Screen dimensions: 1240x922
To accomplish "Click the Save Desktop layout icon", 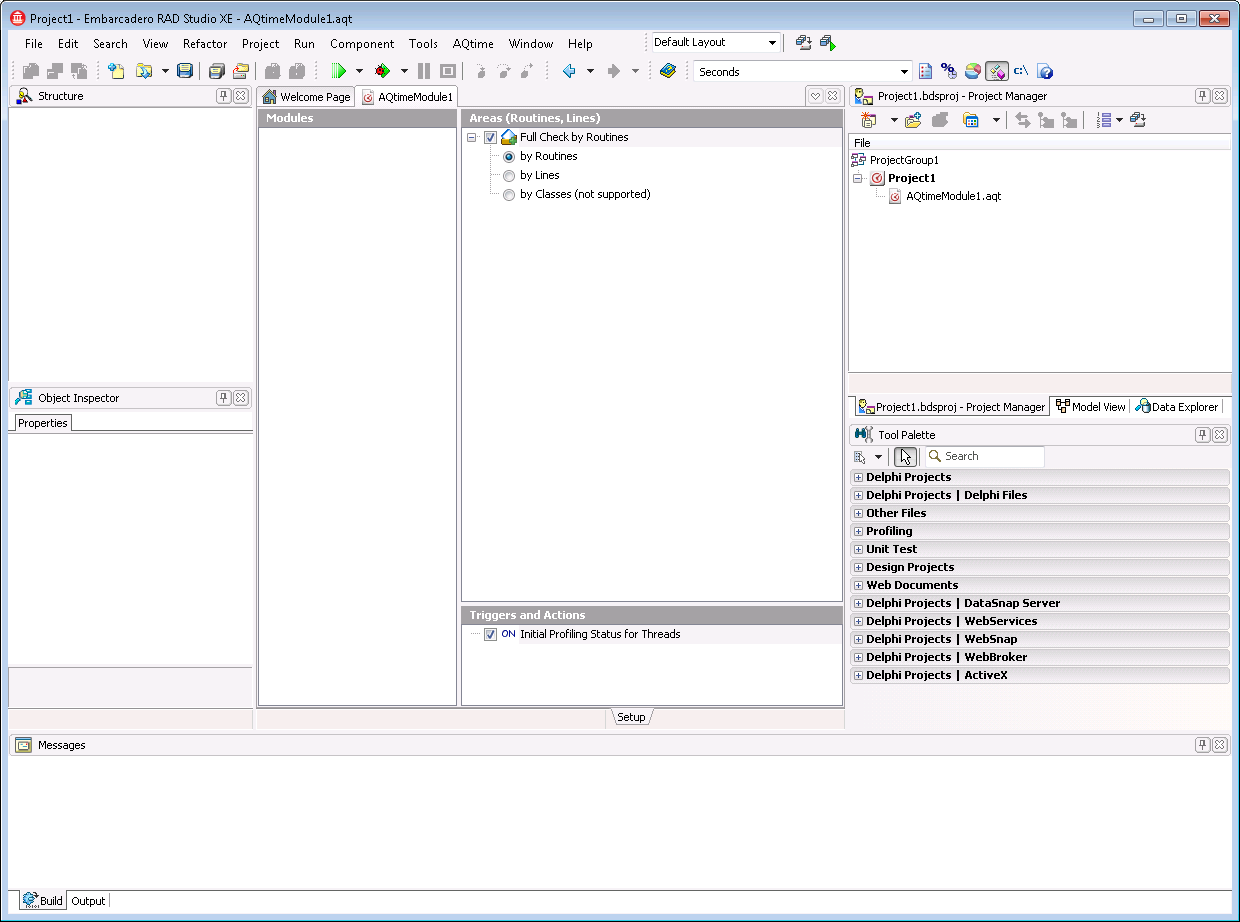I will click(x=803, y=43).
